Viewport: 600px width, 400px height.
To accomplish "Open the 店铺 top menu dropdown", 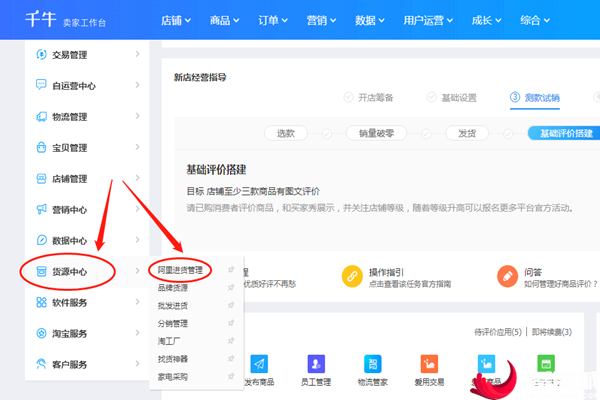I will tap(176, 20).
